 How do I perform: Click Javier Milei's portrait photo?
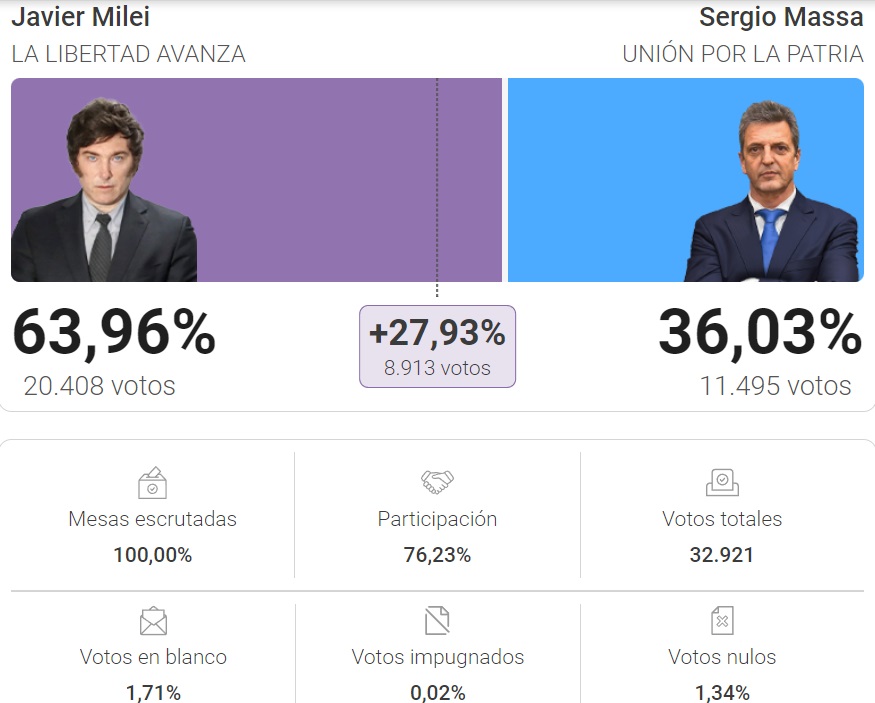(104, 190)
